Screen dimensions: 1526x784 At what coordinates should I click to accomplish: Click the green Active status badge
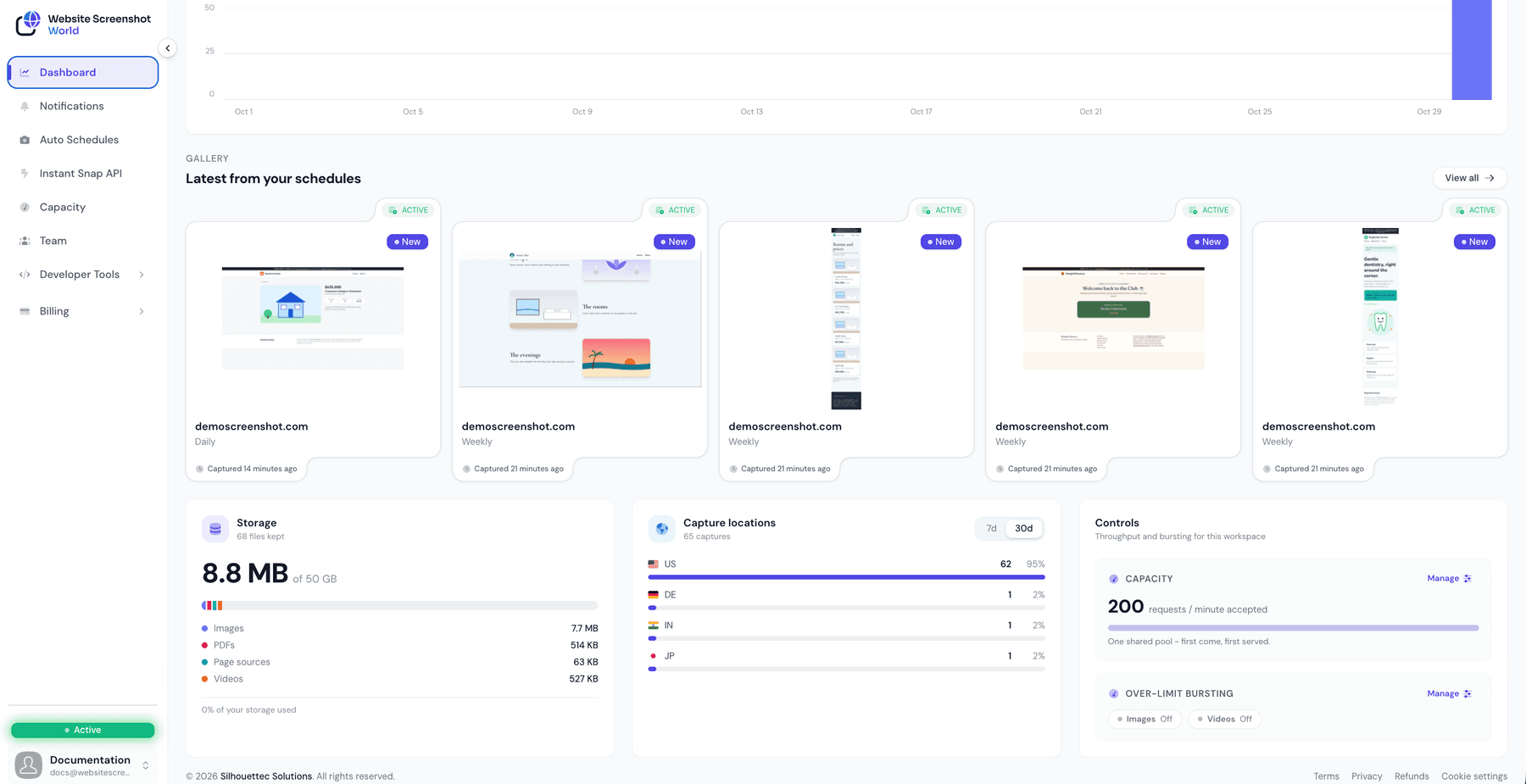(83, 730)
